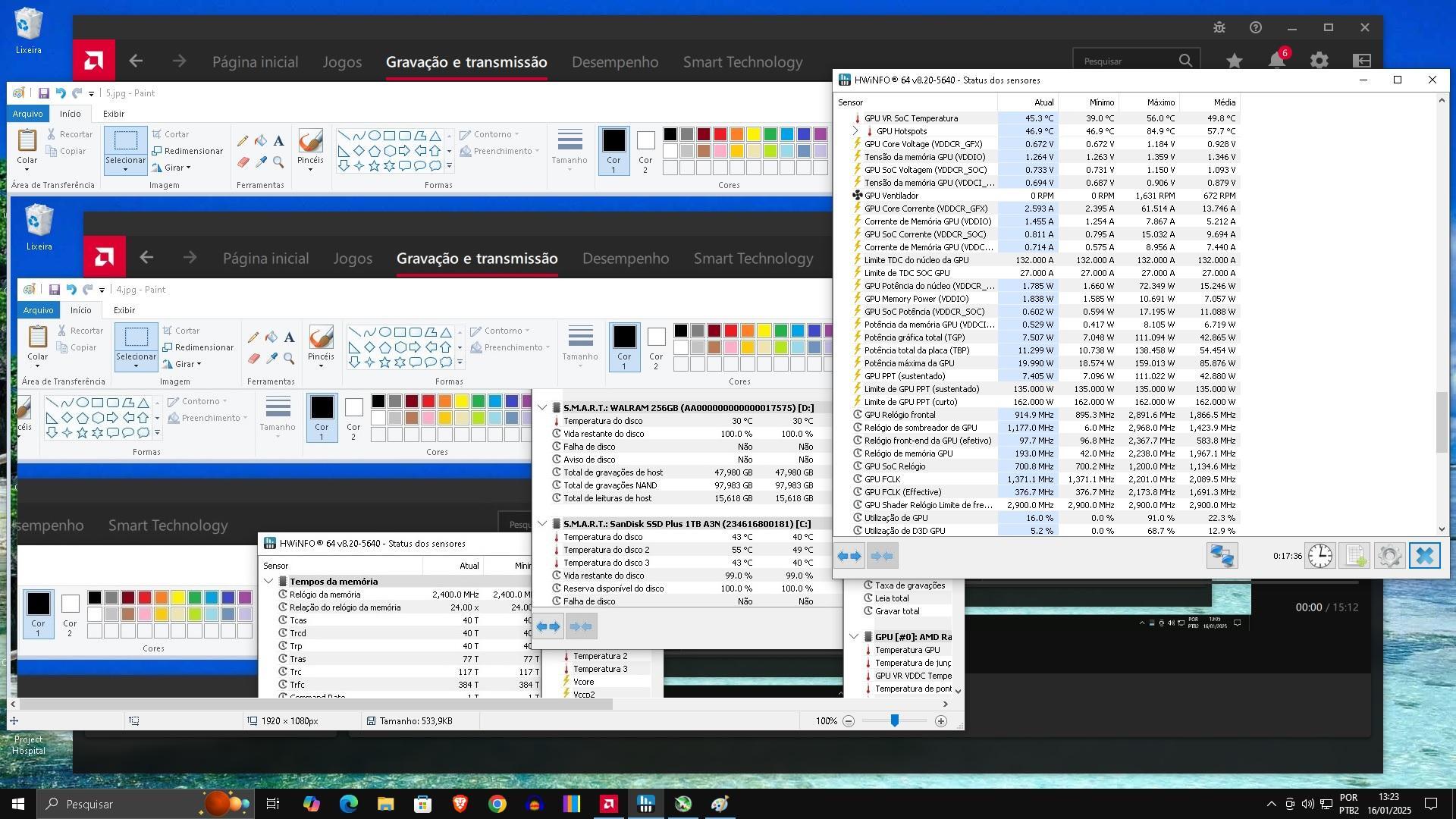Image resolution: width=1456 pixels, height=819 pixels.
Task: Open AMD Software favorites star
Action: (1235, 61)
